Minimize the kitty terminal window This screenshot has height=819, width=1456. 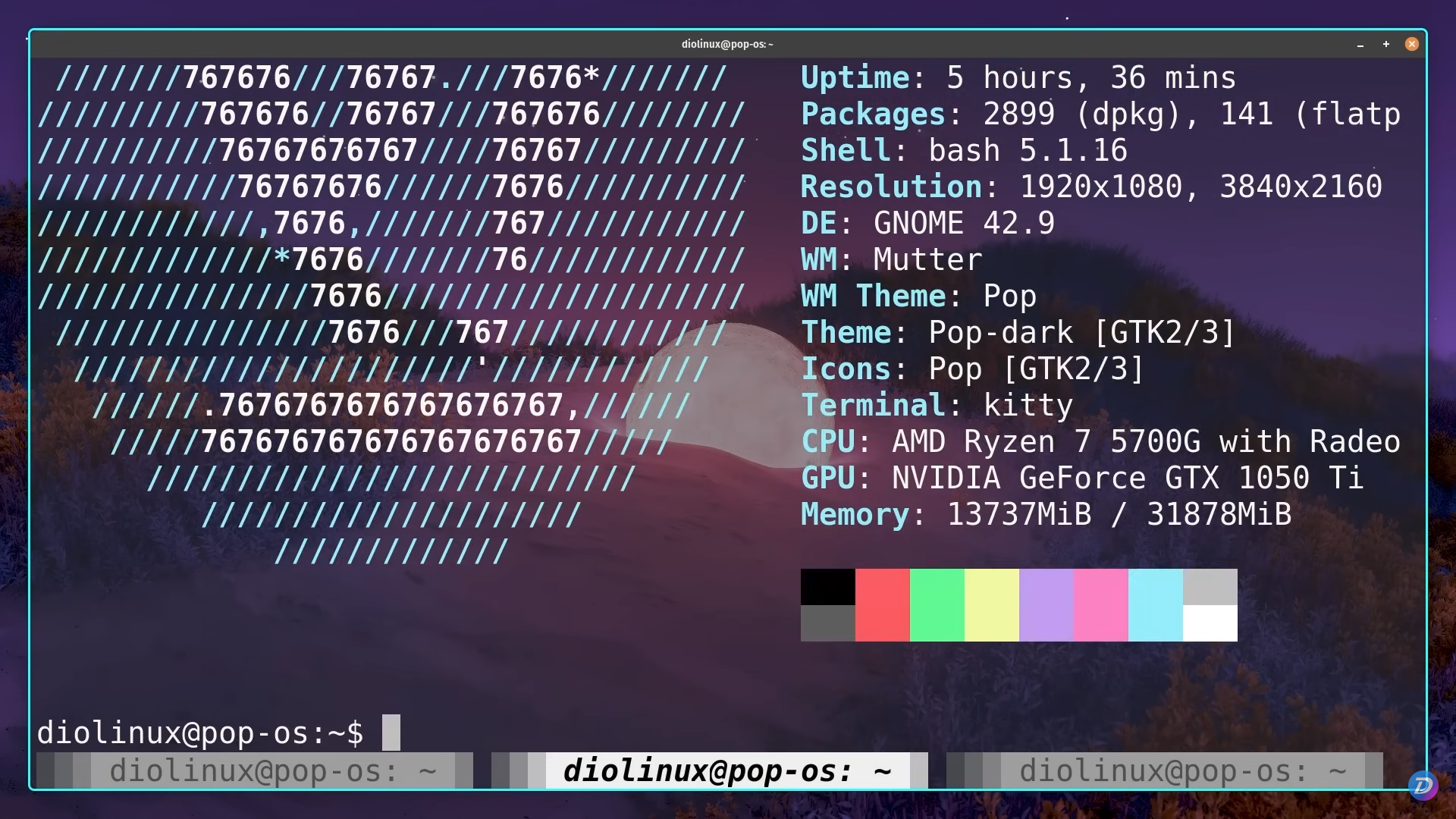(1360, 45)
